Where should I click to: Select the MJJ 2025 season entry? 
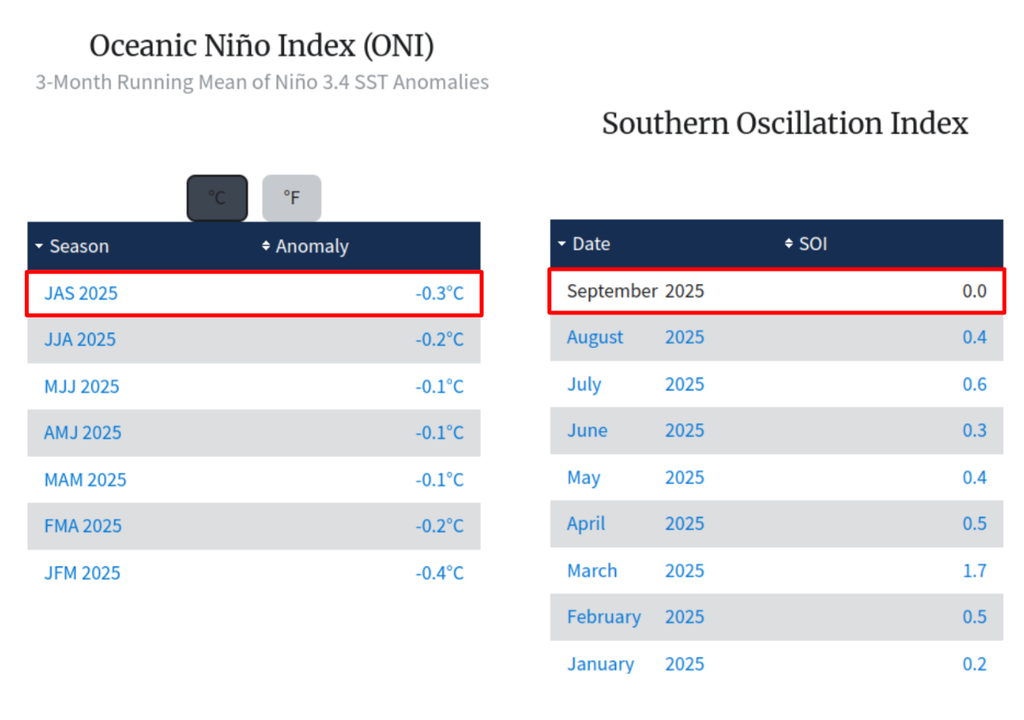(80, 386)
